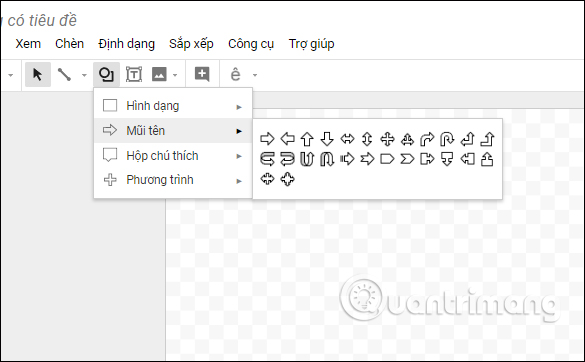Click the document title field
This screenshot has width=585, height=362.
point(39,21)
